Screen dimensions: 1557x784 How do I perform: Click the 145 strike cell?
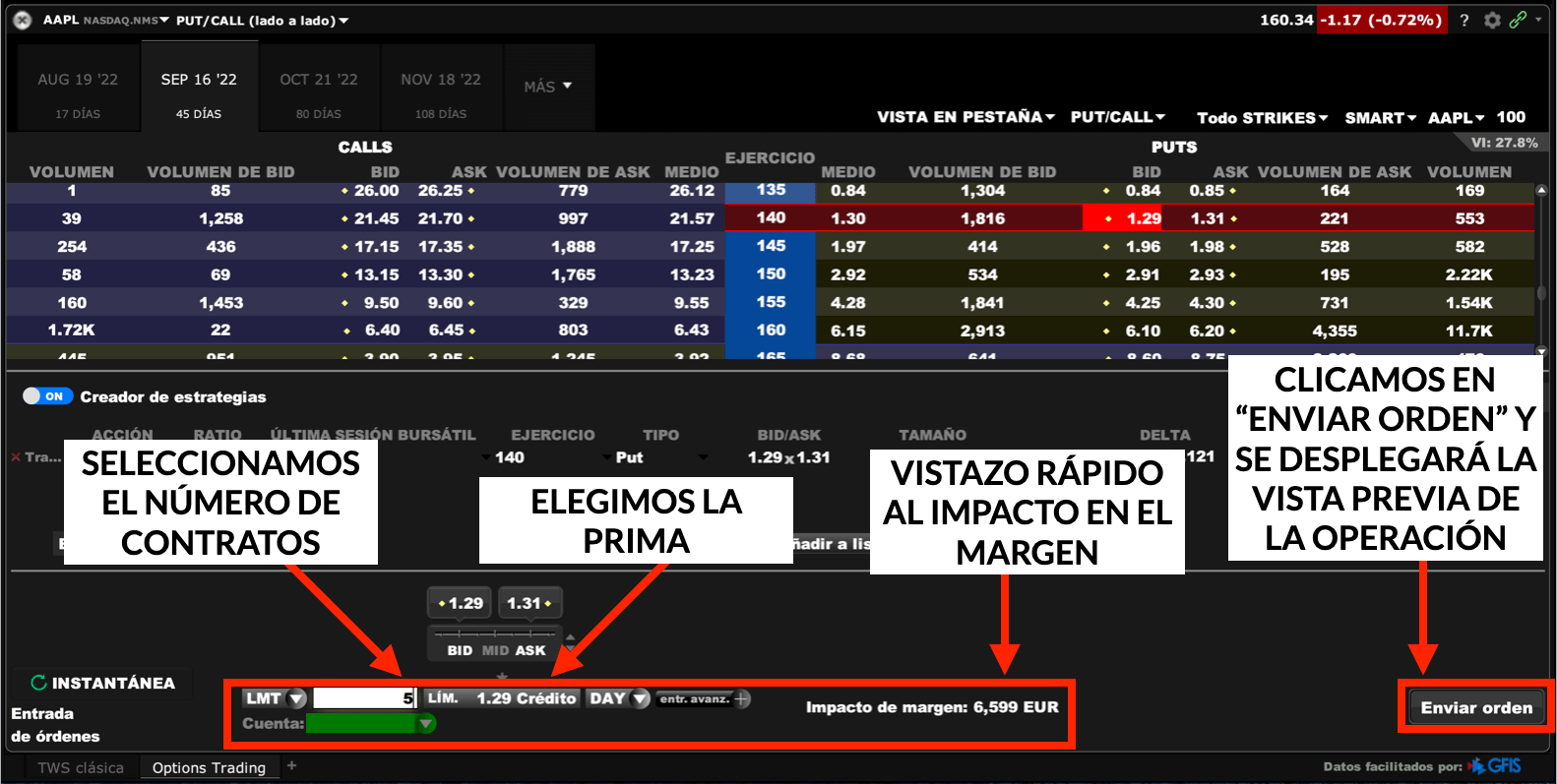click(x=771, y=246)
